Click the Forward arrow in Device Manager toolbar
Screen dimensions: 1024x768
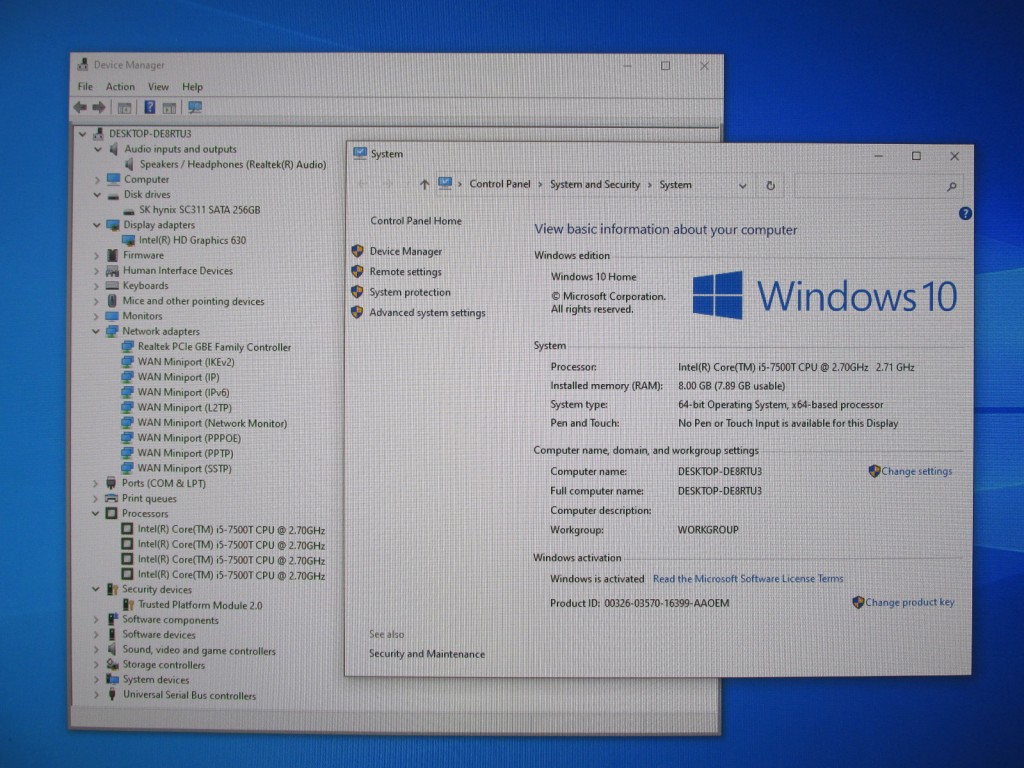coord(99,107)
